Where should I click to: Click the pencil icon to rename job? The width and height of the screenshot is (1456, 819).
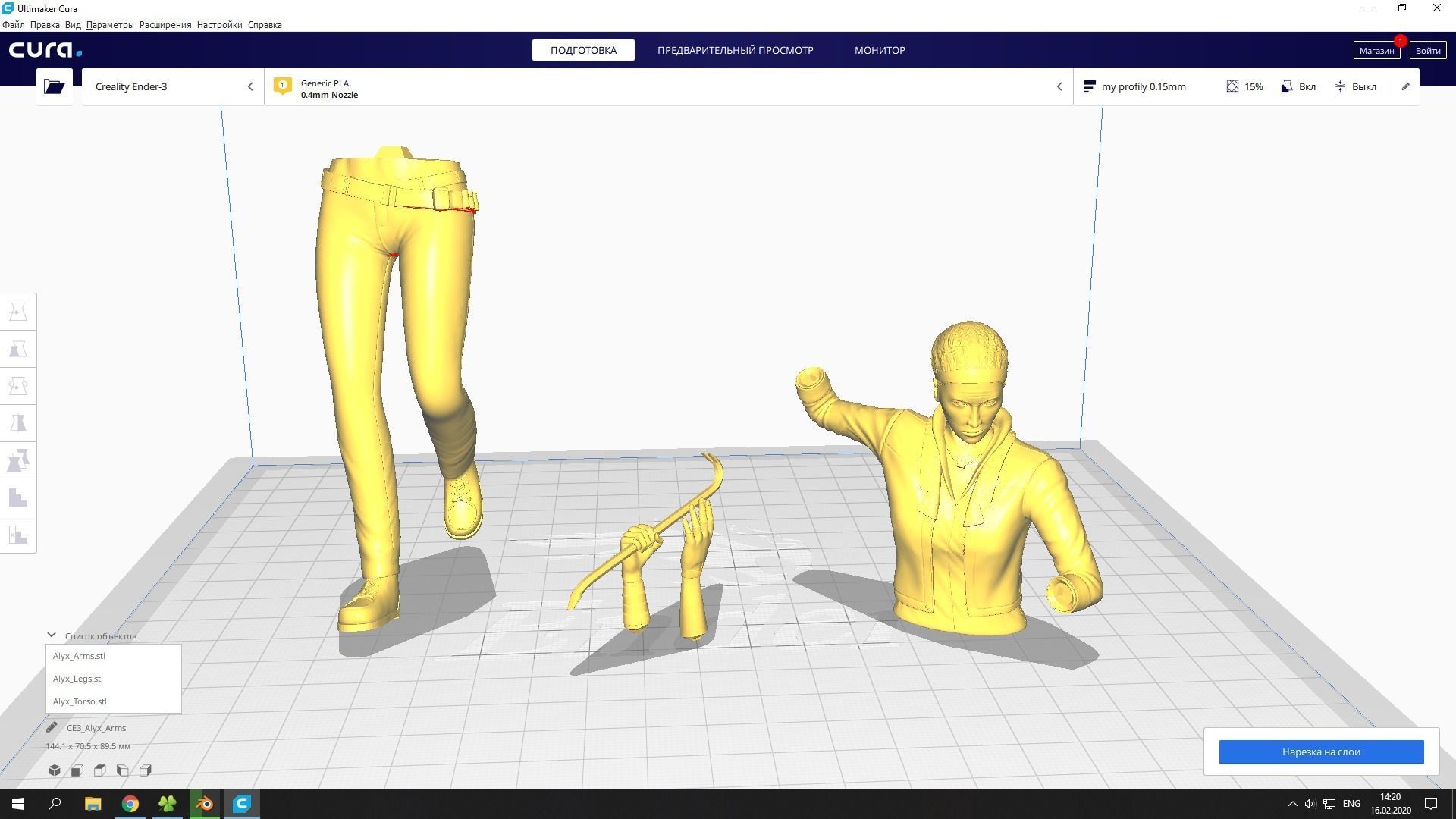52,727
